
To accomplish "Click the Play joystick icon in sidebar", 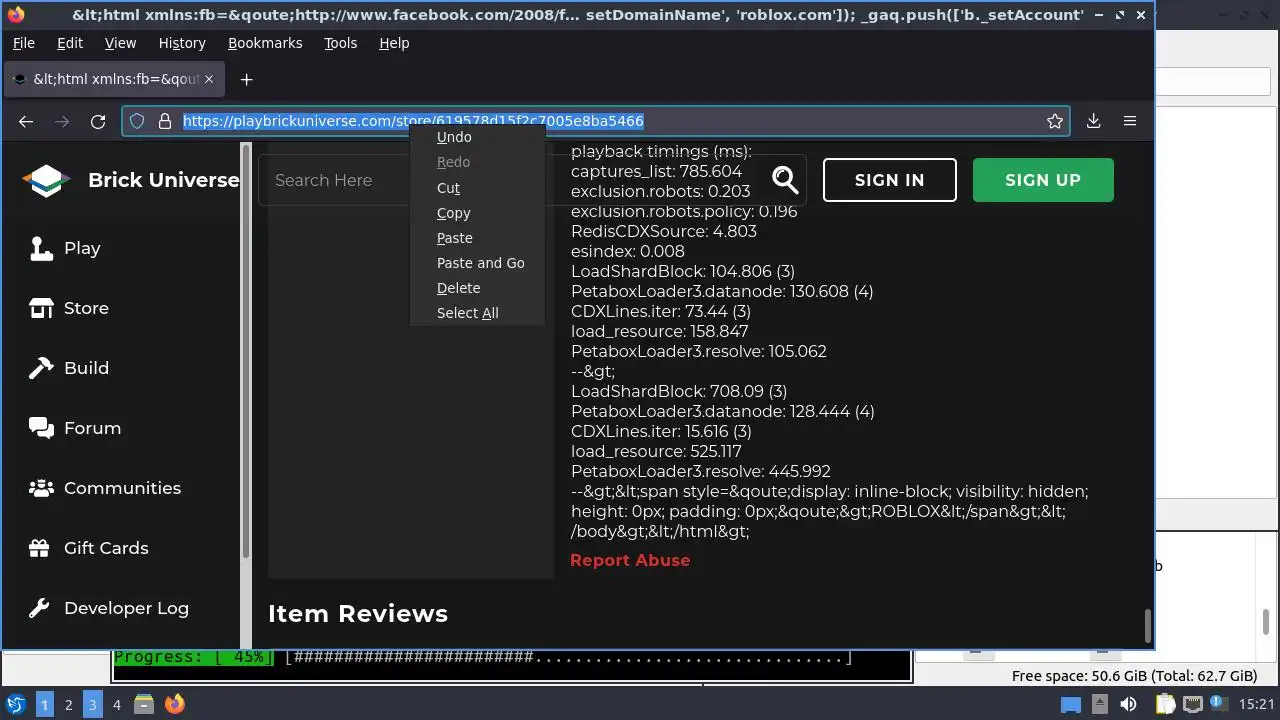I will tap(41, 248).
